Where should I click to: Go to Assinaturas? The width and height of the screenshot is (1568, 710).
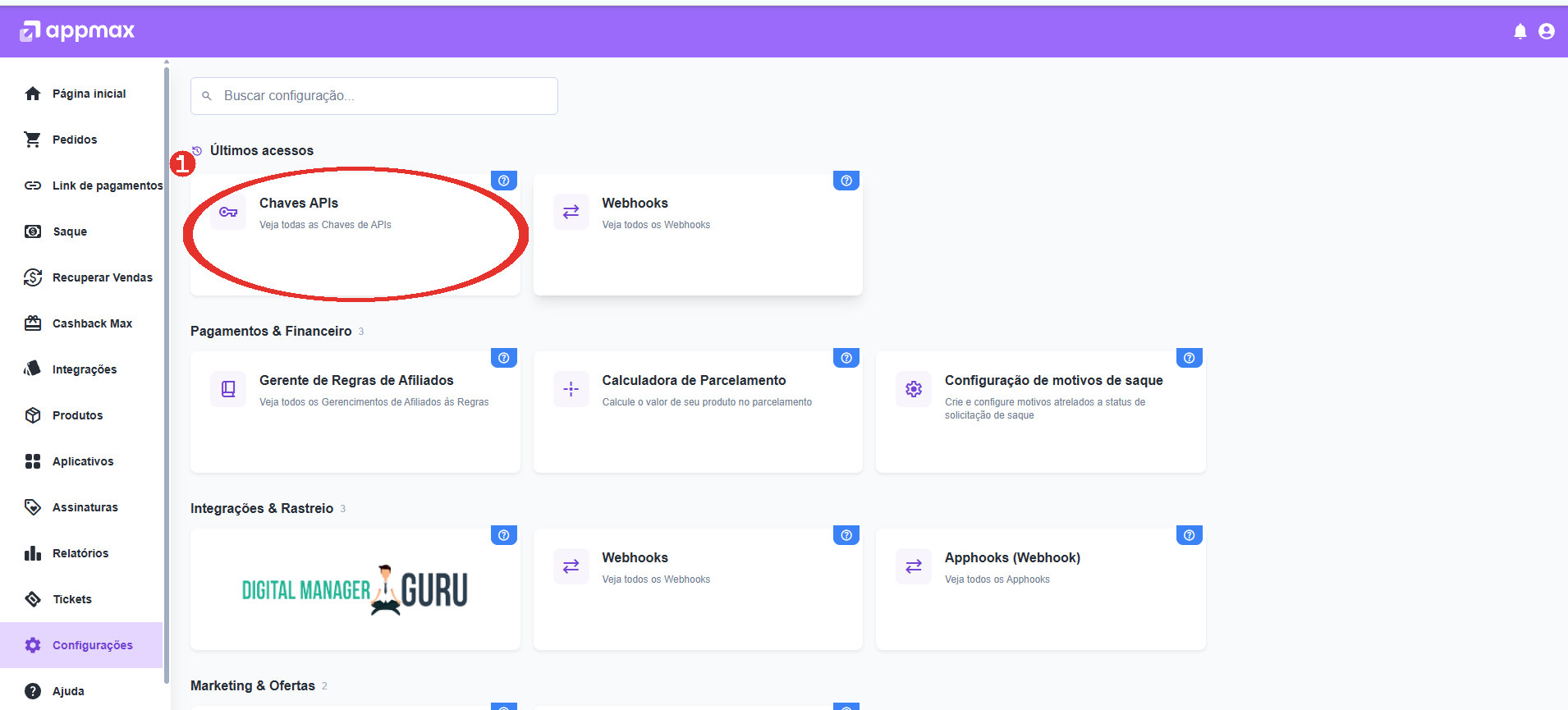point(82,507)
